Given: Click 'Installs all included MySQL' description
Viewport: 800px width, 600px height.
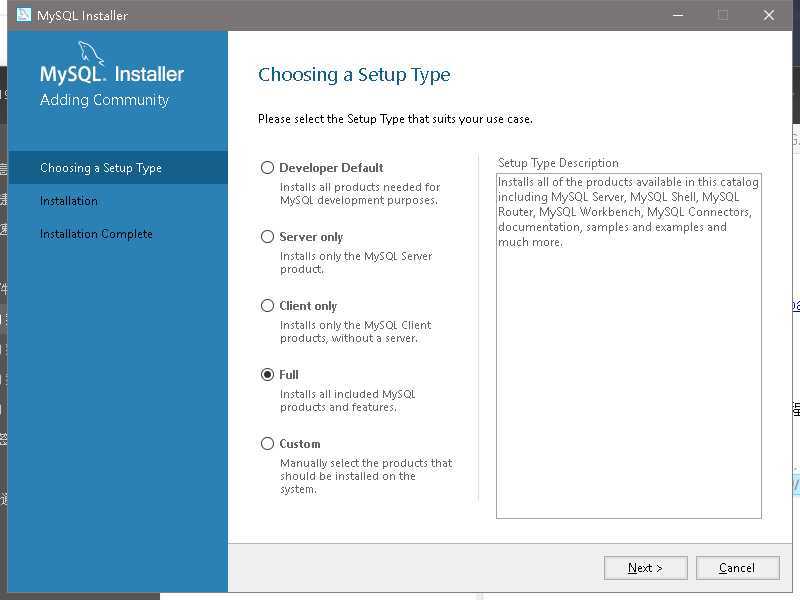Looking at the screenshot, I should point(347,401).
